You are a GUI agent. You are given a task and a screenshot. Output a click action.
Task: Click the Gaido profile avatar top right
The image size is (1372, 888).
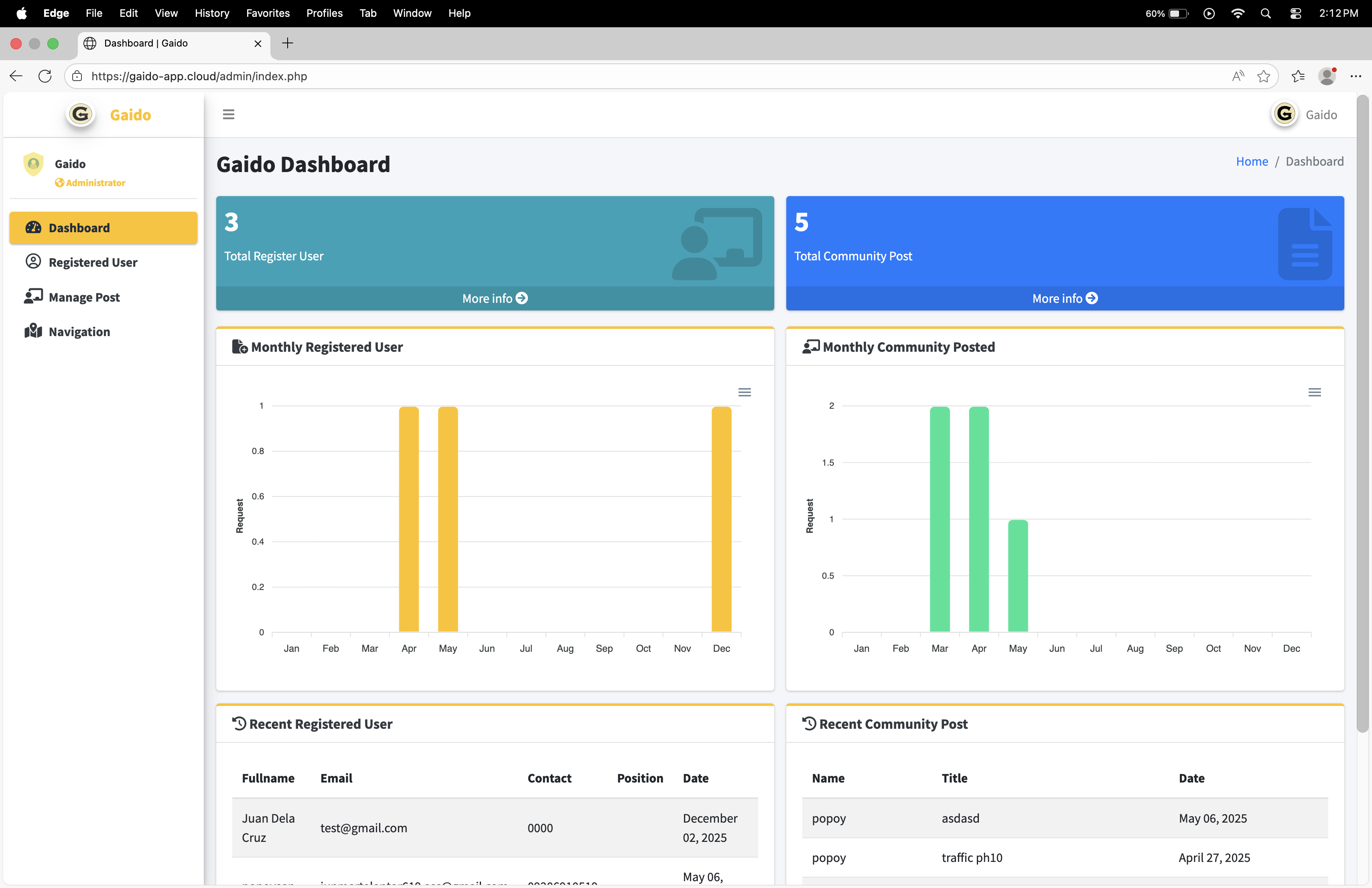point(1285,114)
